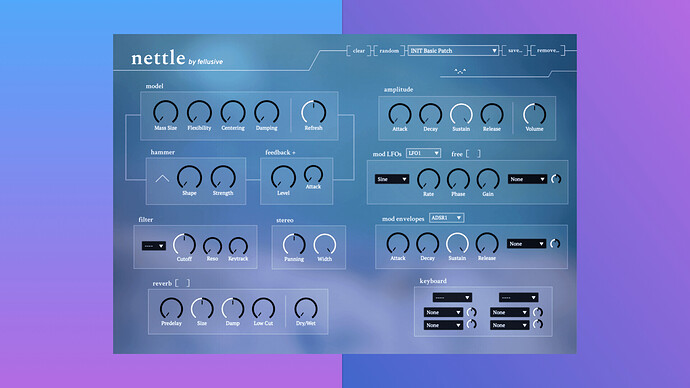This screenshot has width=690, height=388.
Task: Click the LFO Gain knob
Action: pos(488,179)
